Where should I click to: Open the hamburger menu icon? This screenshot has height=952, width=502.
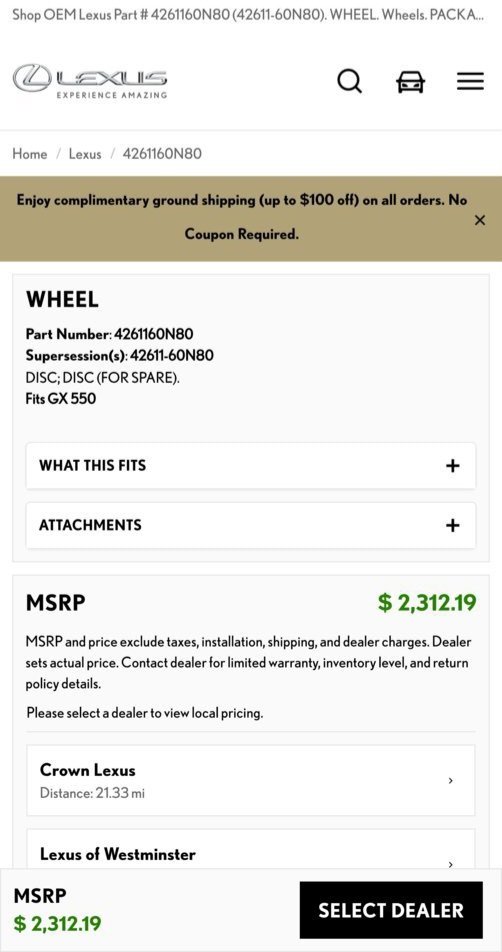(x=470, y=81)
